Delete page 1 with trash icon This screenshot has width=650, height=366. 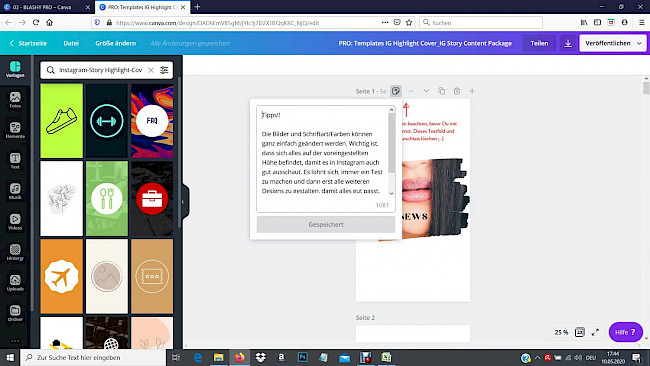pos(457,91)
